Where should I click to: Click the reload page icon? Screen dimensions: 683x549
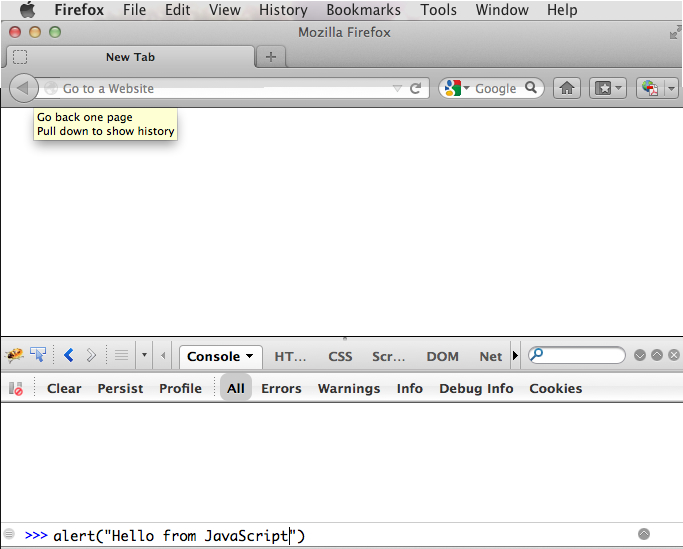point(416,88)
